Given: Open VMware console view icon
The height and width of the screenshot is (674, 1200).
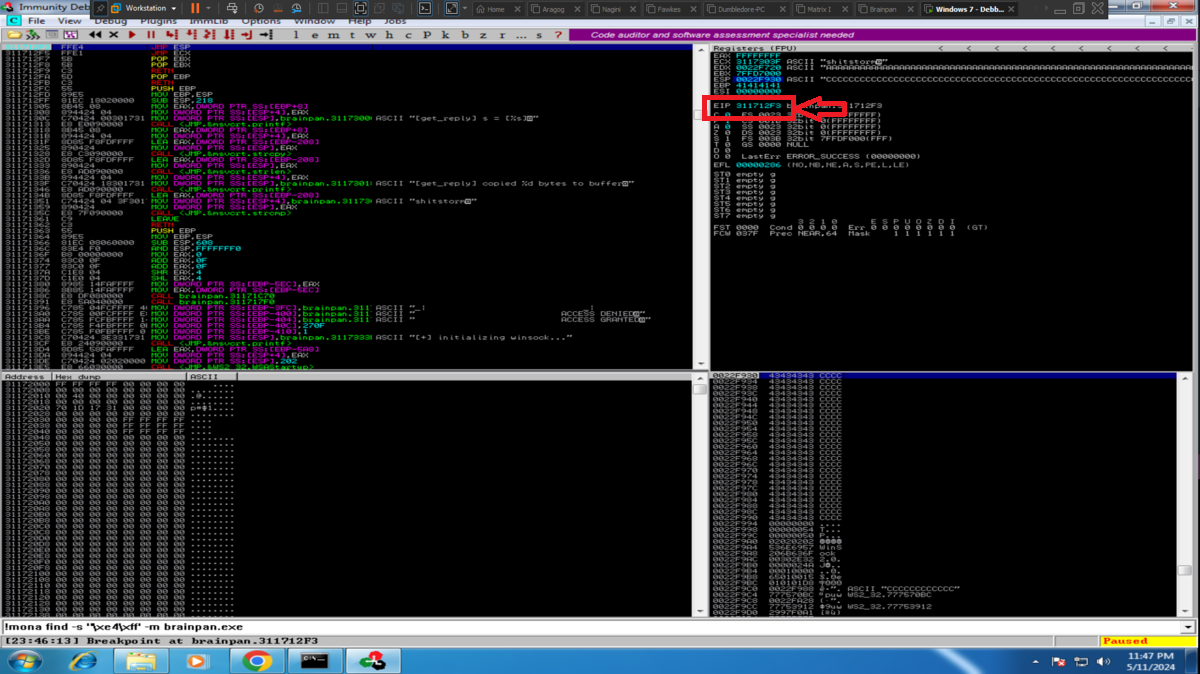Looking at the screenshot, I should point(425,8).
